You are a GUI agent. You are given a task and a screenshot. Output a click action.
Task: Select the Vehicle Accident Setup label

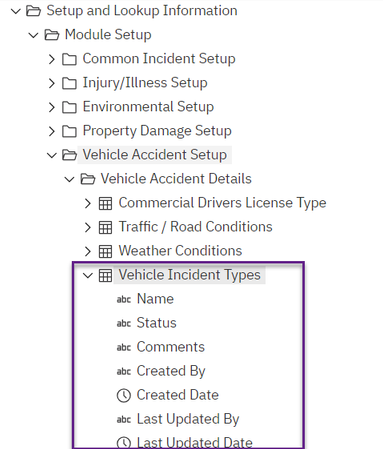click(155, 155)
